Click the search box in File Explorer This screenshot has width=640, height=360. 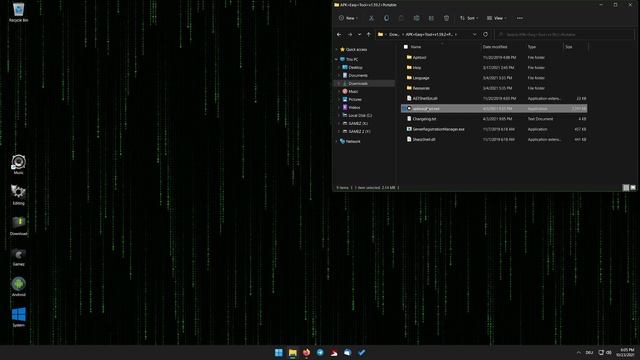(565, 35)
